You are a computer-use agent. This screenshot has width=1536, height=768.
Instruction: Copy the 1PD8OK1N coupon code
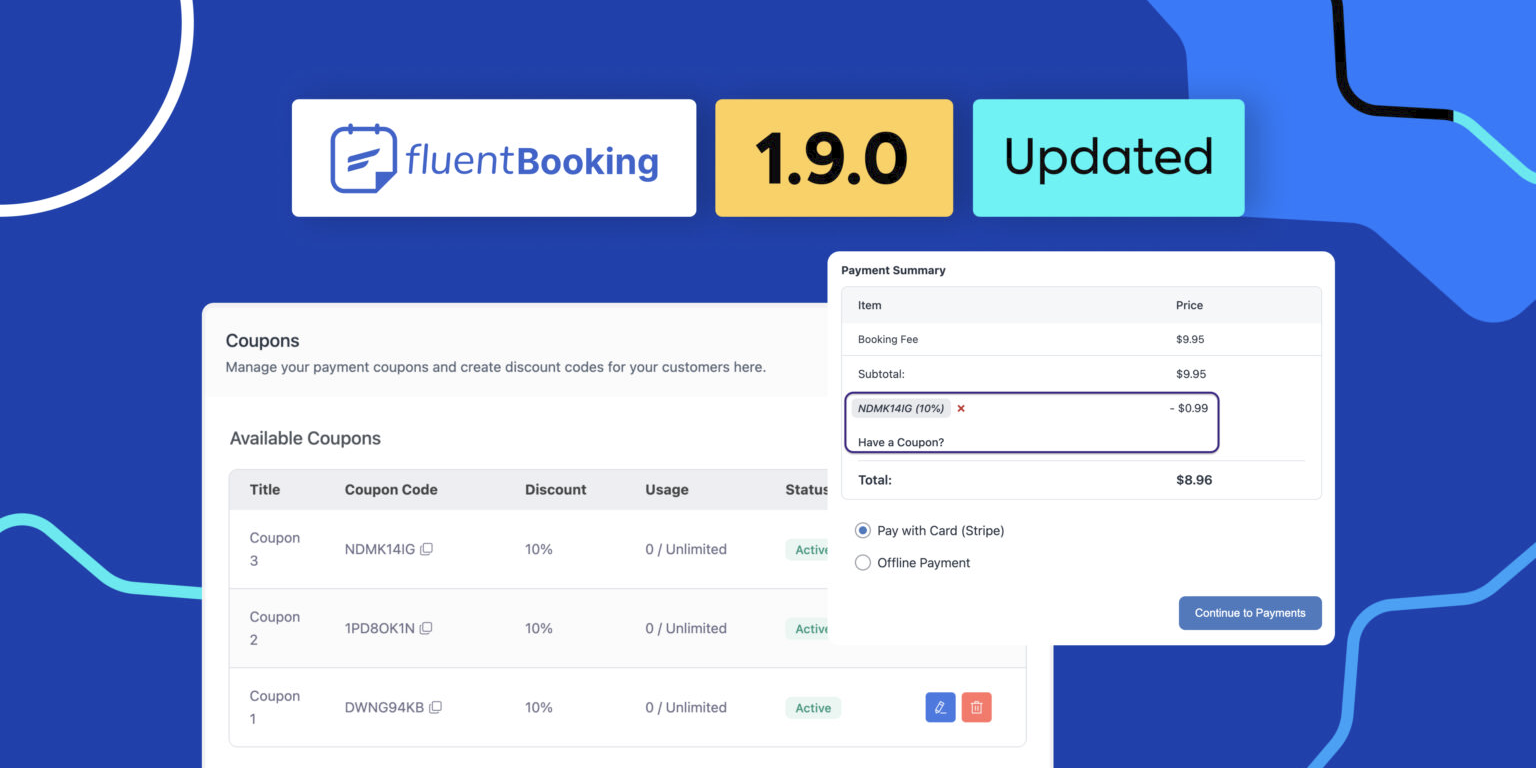click(x=427, y=627)
